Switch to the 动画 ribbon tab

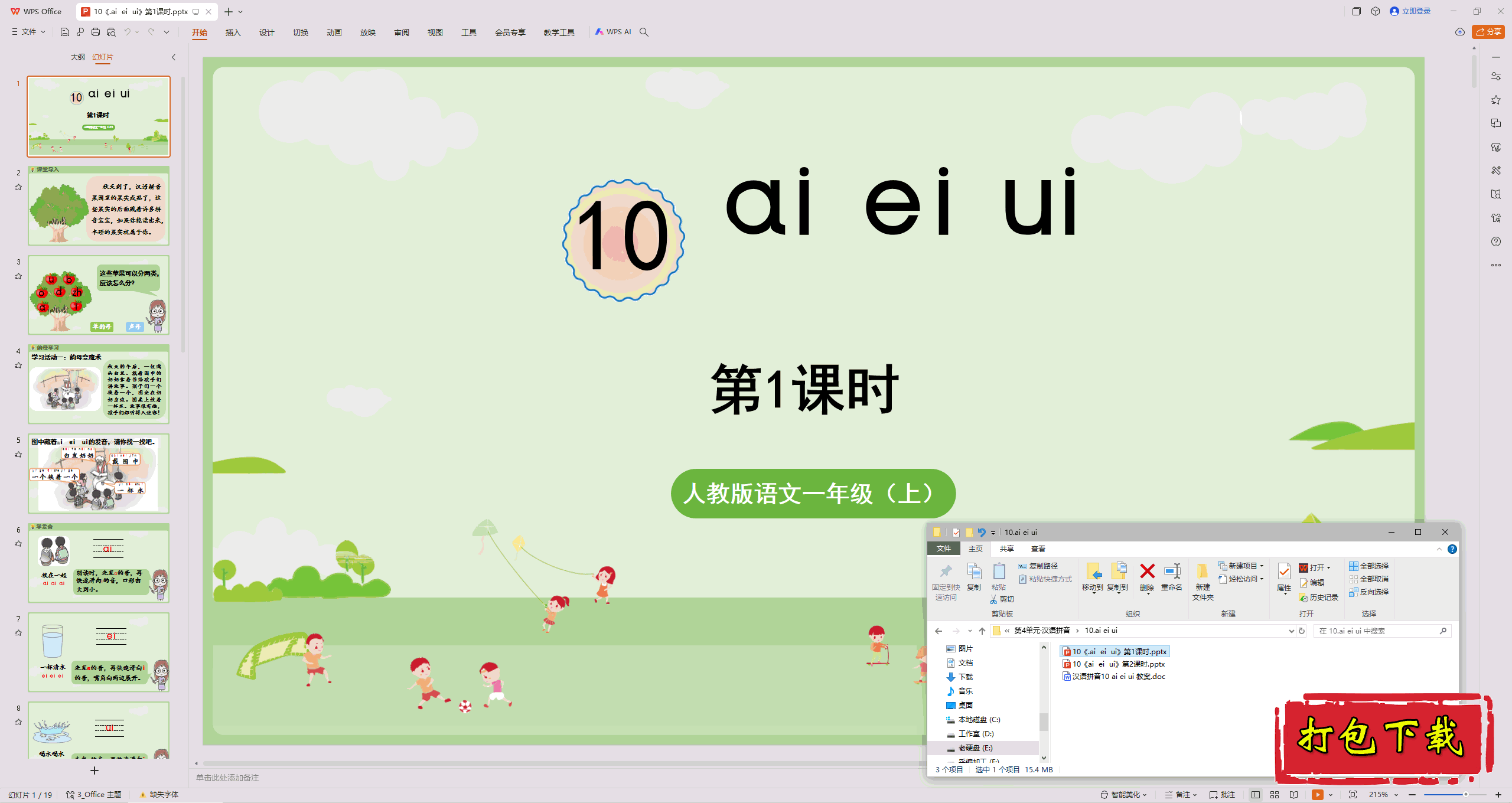(334, 32)
